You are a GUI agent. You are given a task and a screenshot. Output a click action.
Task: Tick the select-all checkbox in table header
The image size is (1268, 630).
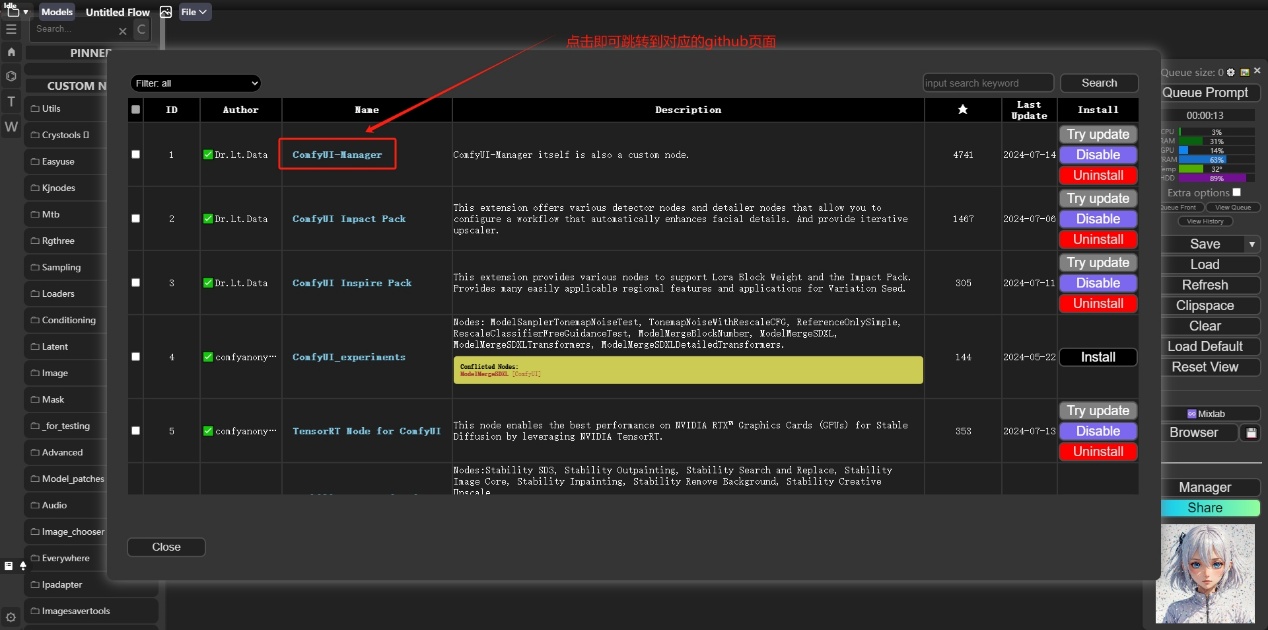(x=136, y=110)
